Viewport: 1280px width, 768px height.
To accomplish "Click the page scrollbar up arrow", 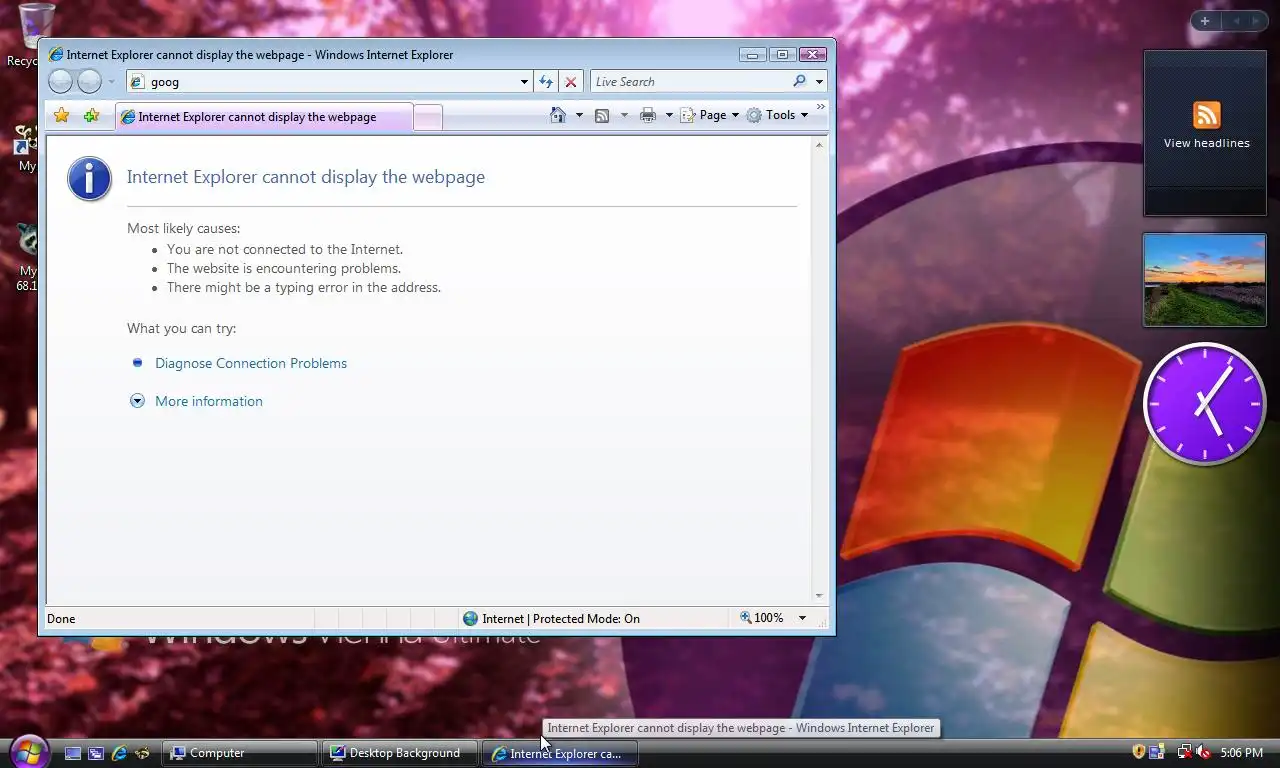I will pos(819,146).
